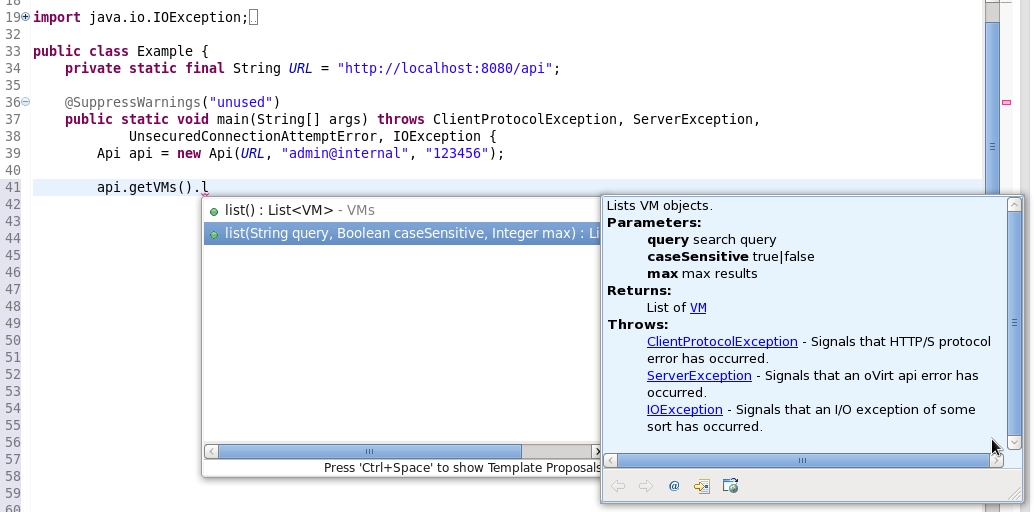Expand the folded import block at line 19
Viewport: 1034px width, 512px height.
(x=26, y=17)
